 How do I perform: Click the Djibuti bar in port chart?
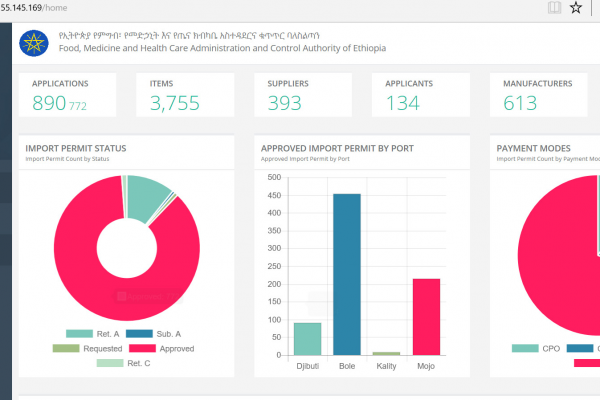307,338
